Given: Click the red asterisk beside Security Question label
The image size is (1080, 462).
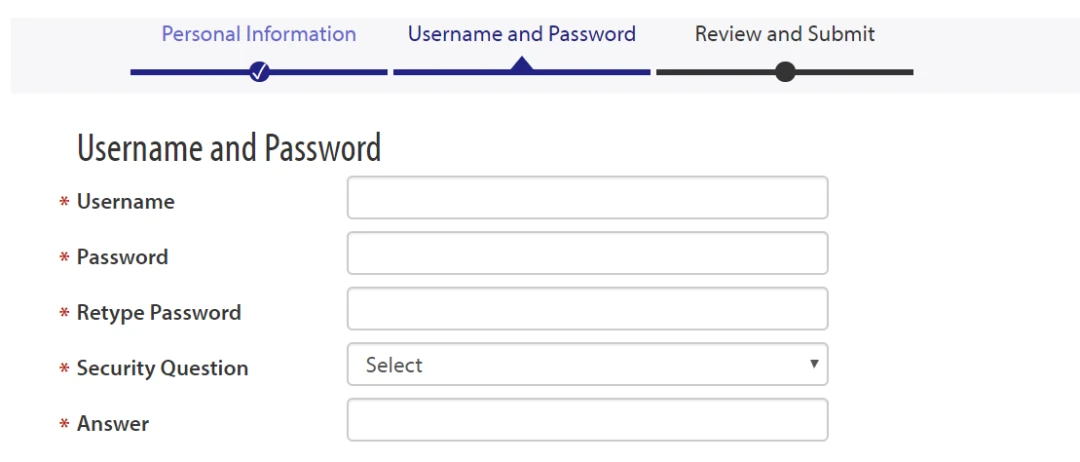Looking at the screenshot, I should 65,368.
